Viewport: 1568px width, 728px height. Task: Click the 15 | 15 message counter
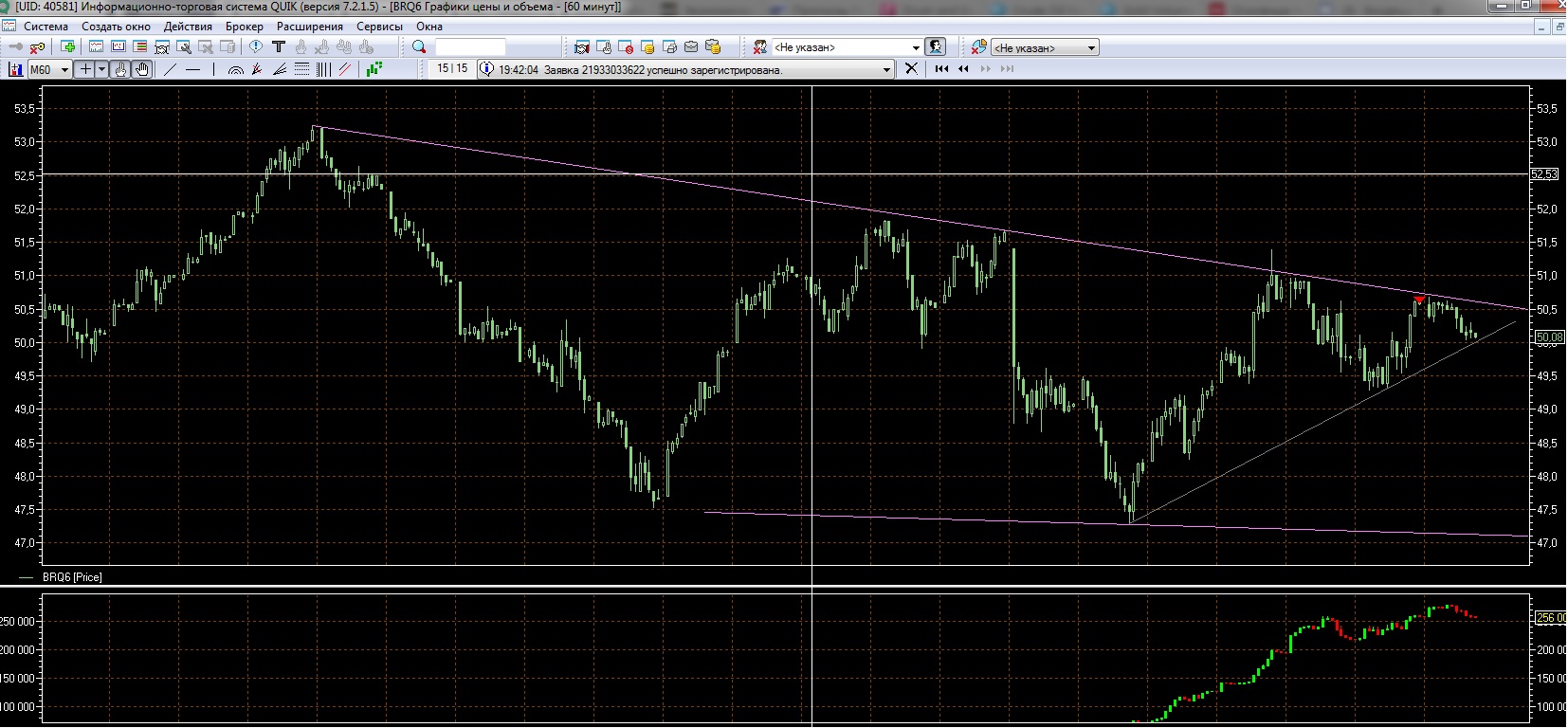click(x=452, y=68)
